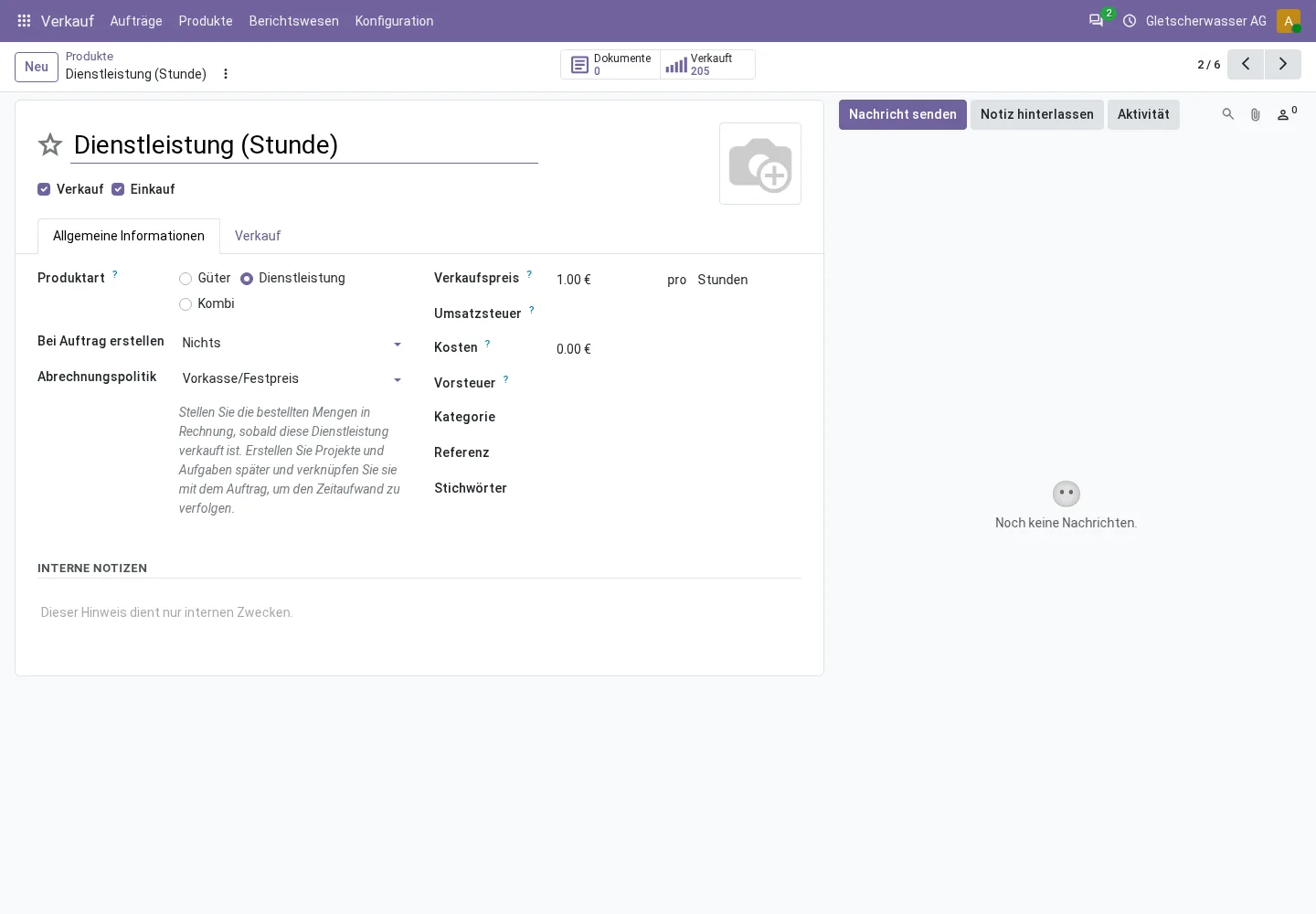Open the conversations chat icon with badge
This screenshot has height=914, width=1316.
click(1097, 20)
